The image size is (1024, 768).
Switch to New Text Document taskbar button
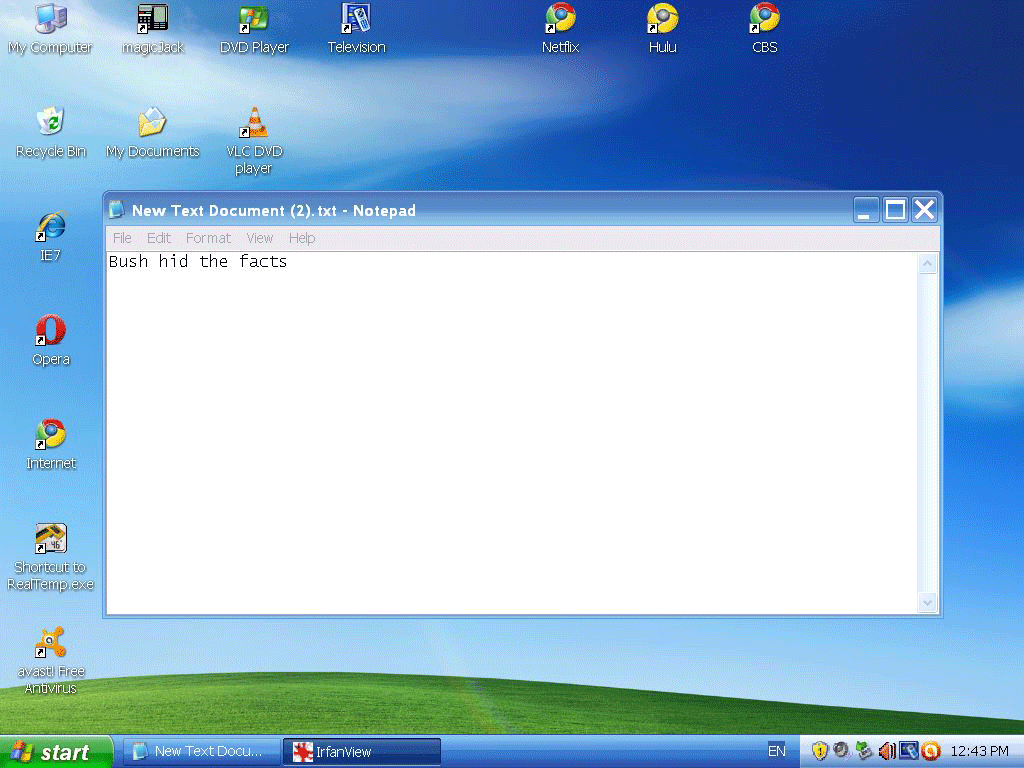coord(202,752)
